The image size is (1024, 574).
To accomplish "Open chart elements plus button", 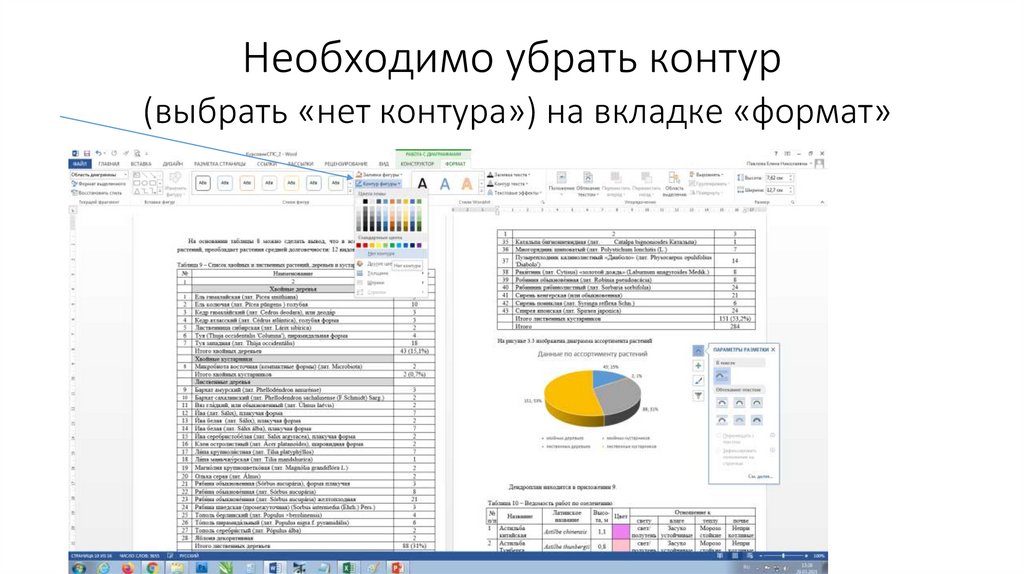I will click(x=698, y=366).
